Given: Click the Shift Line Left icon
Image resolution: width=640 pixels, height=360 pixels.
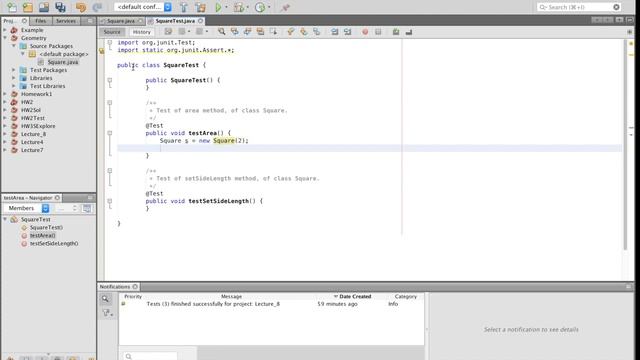Looking at the screenshot, I should pos(335,32).
